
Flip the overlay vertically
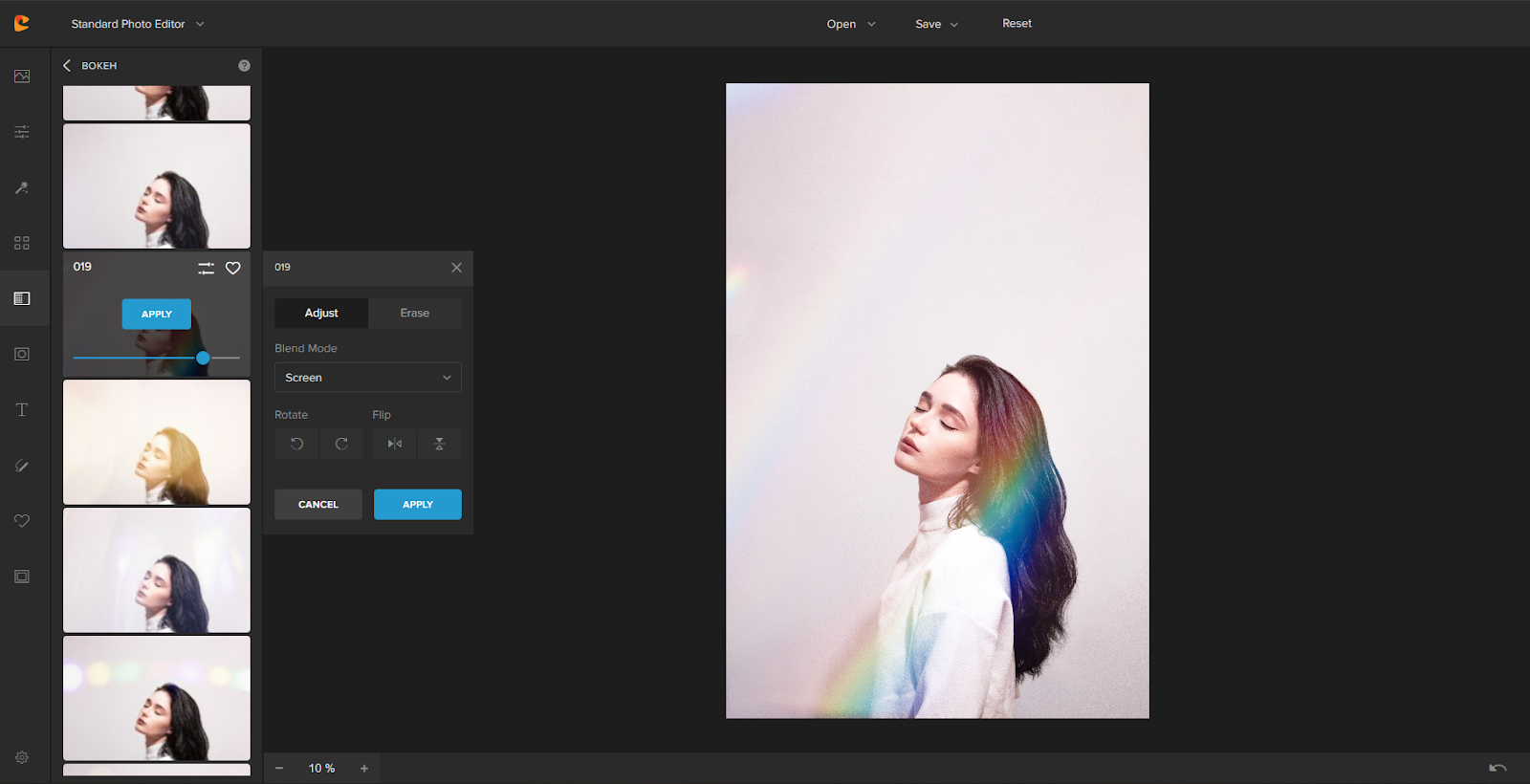(x=440, y=444)
